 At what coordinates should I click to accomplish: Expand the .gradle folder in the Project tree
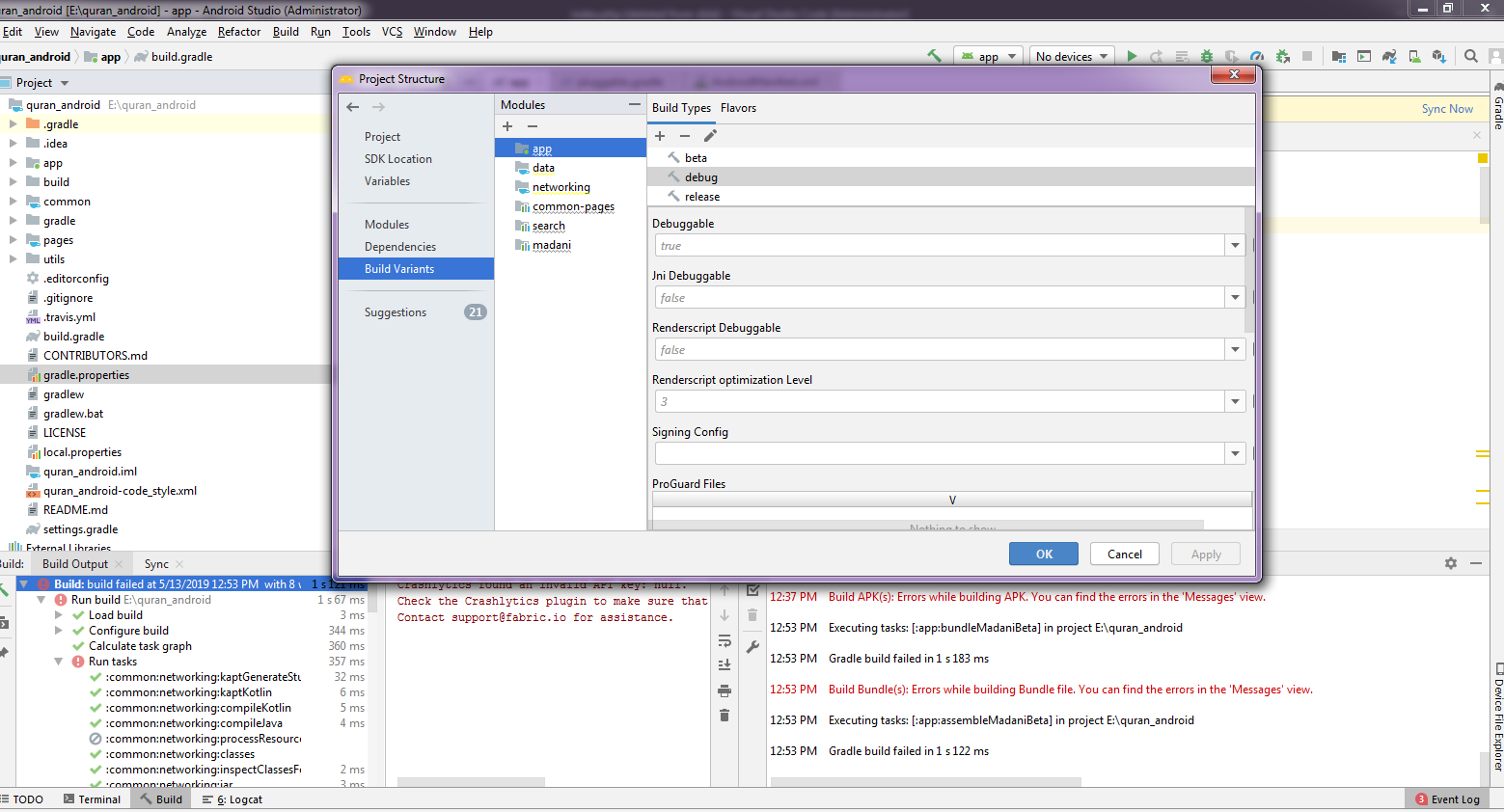[14, 124]
